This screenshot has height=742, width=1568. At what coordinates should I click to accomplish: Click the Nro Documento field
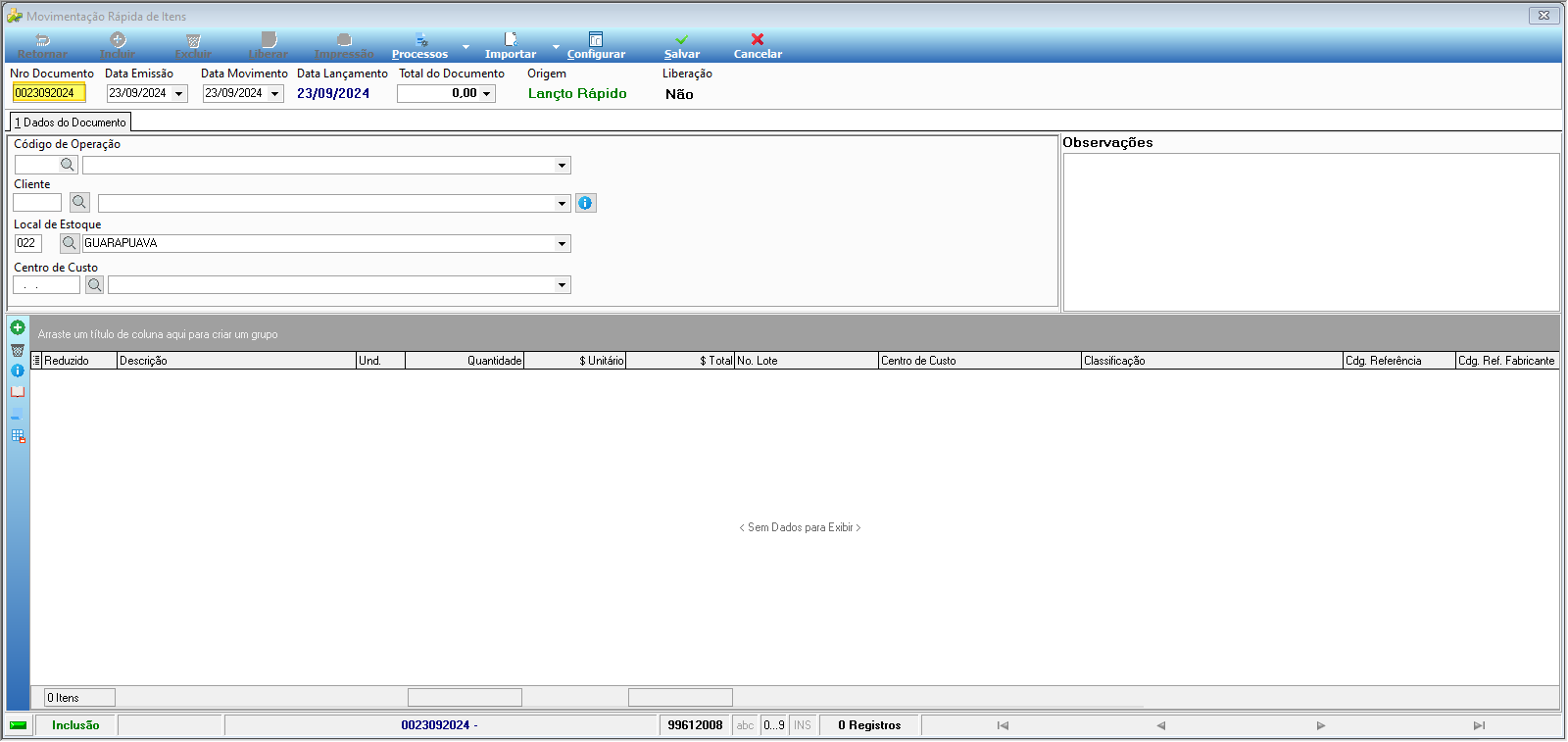click(x=49, y=93)
